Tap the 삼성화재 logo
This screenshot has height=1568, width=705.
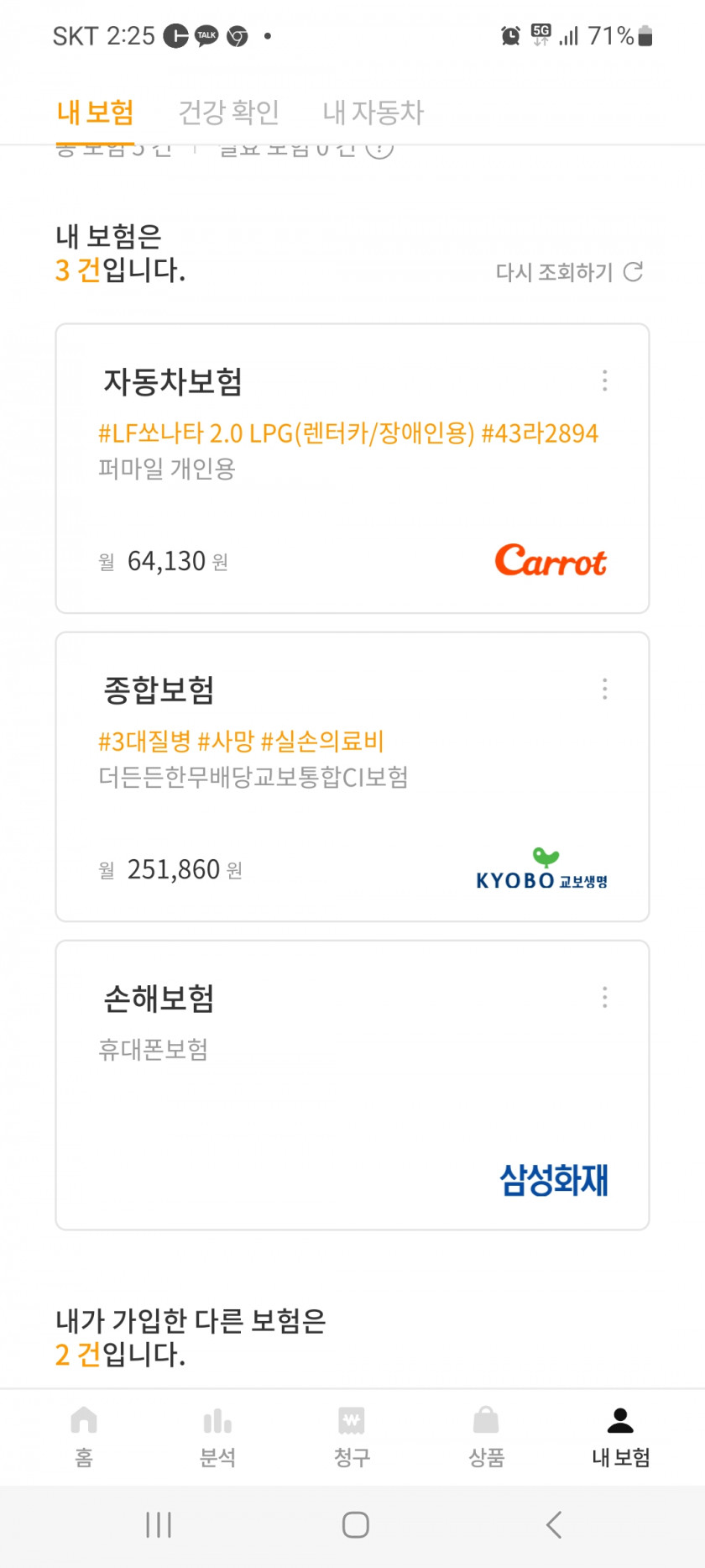coord(554,1180)
